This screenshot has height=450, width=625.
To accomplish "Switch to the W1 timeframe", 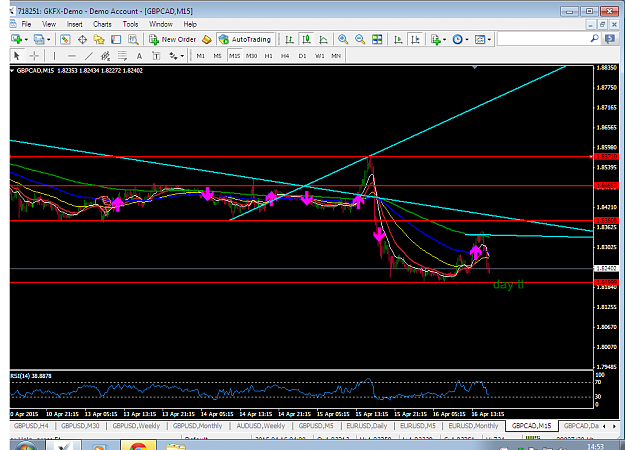I will pos(319,56).
